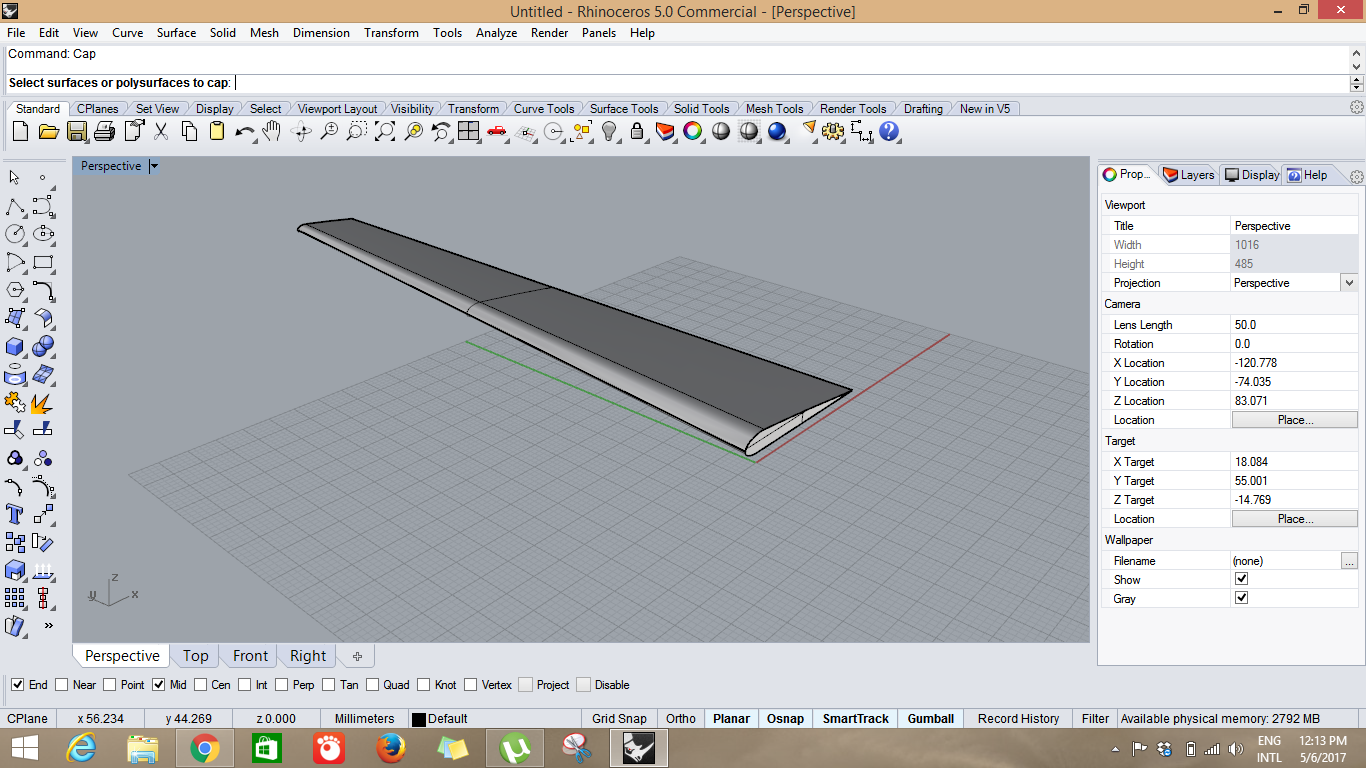Toggle Grid Snap in the status bar
The image size is (1366, 768).
619,719
